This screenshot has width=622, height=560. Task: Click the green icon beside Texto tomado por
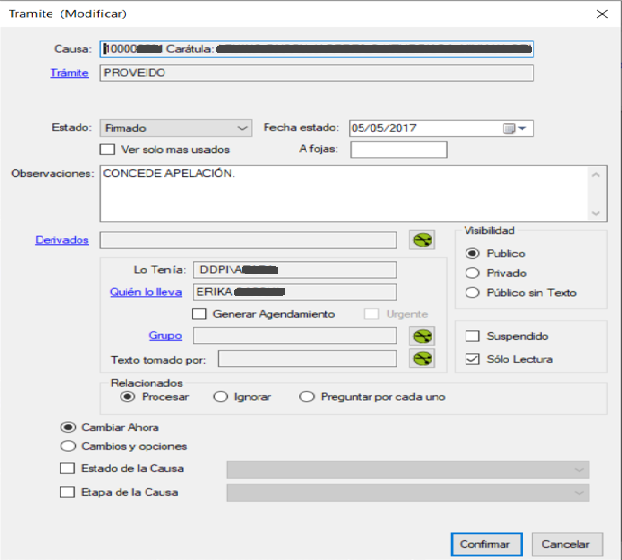(x=423, y=359)
